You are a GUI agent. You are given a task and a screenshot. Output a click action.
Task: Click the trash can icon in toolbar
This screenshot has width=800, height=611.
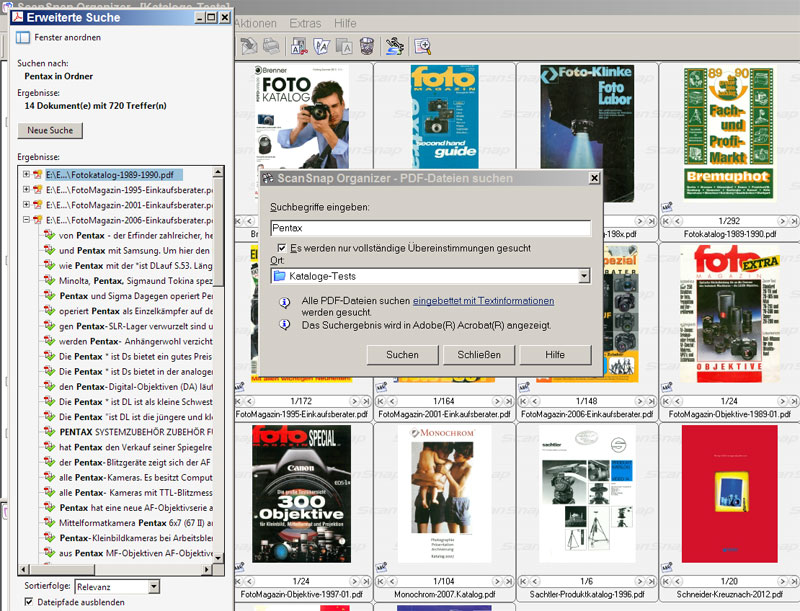click(367, 46)
